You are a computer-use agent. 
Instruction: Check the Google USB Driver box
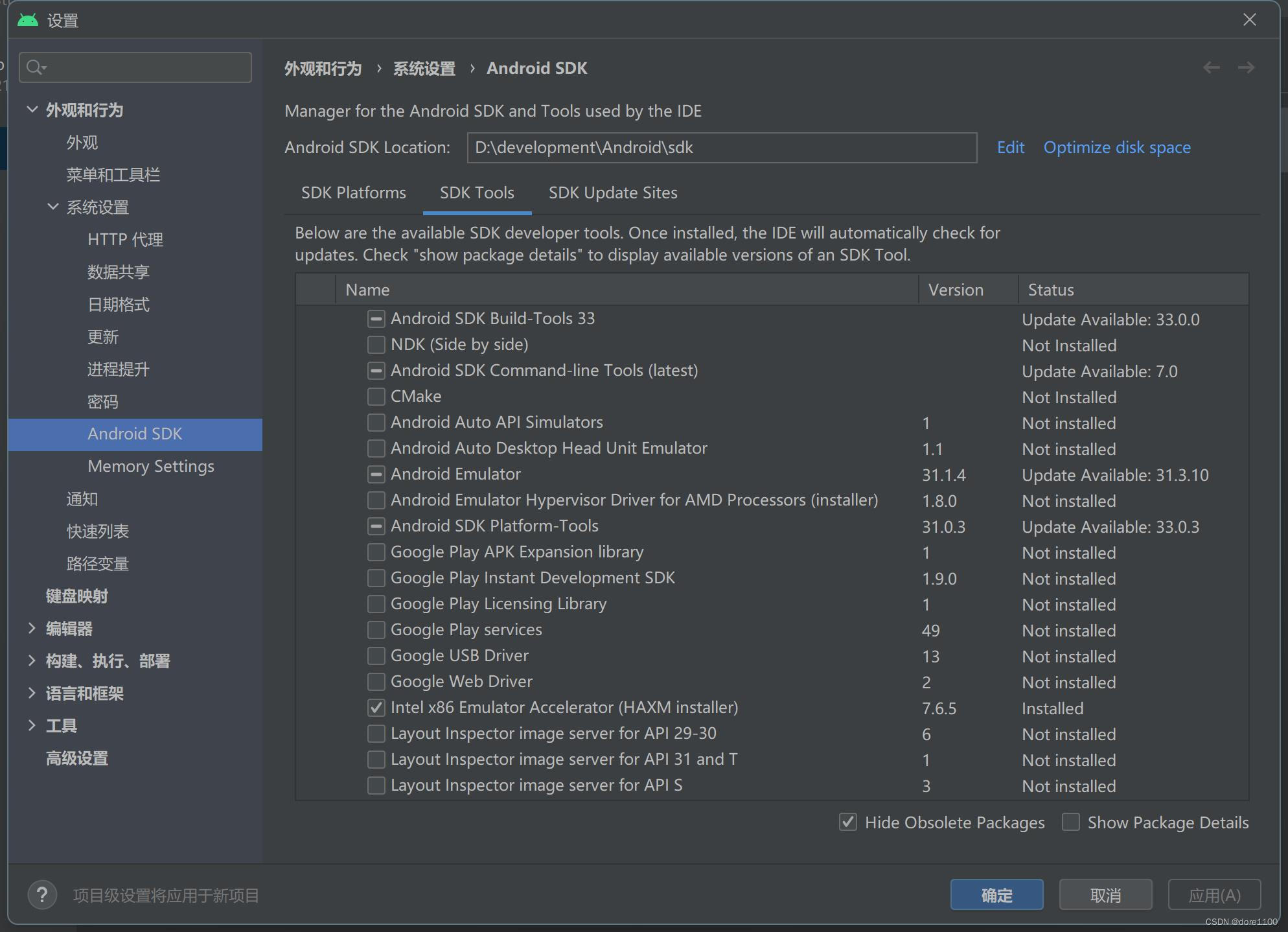pyautogui.click(x=376, y=656)
